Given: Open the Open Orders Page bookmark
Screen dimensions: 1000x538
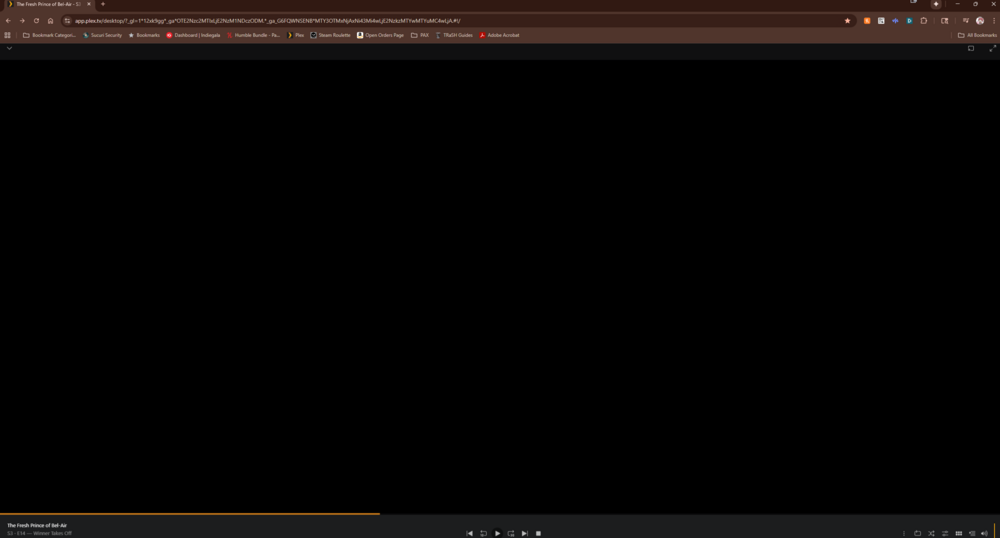Looking at the screenshot, I should (x=380, y=35).
